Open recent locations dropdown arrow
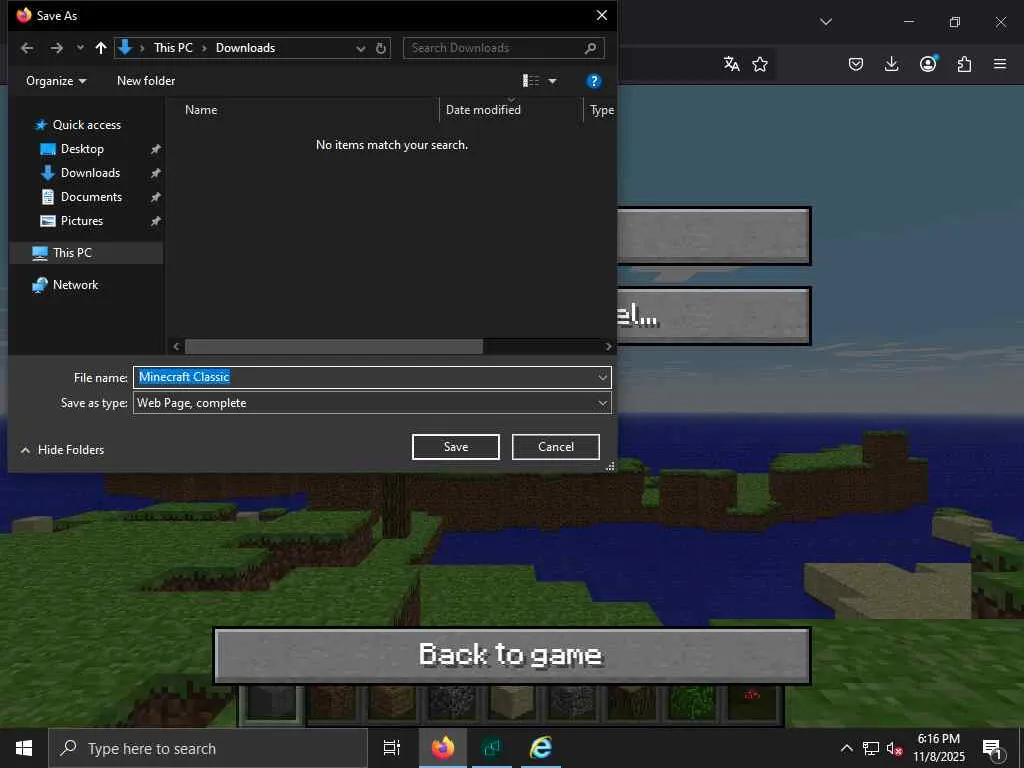 (x=80, y=48)
